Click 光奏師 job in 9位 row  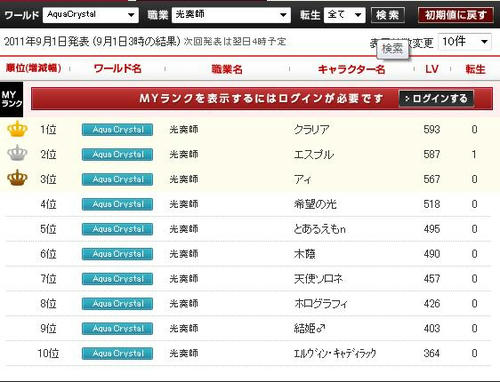tap(184, 328)
